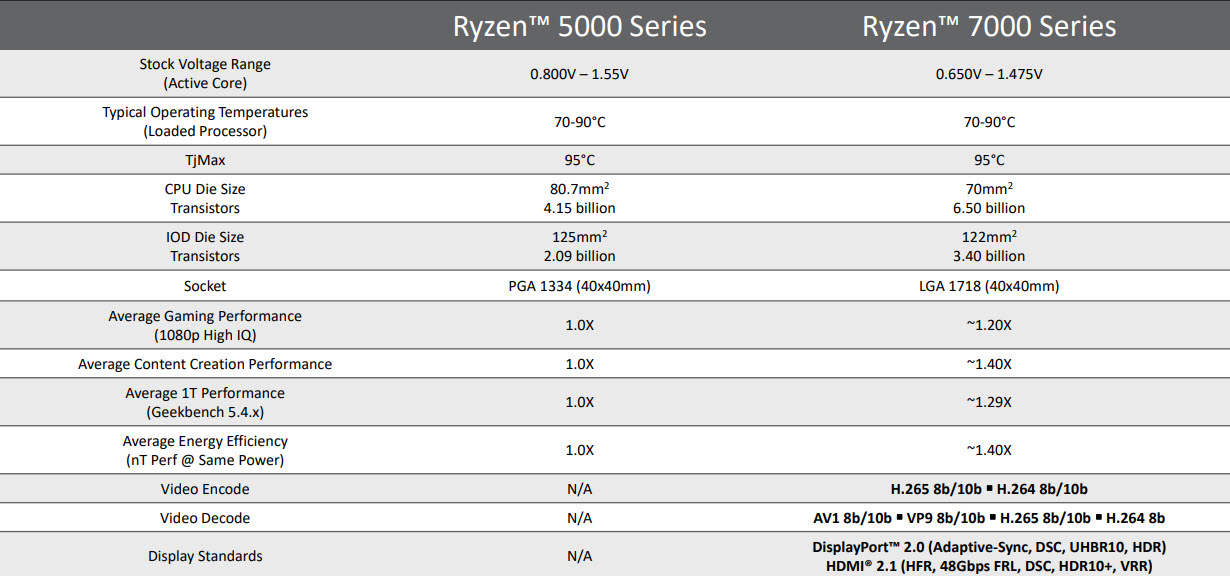
Task: Click the 80.7mm² CPU die size value
Action: click(580, 189)
